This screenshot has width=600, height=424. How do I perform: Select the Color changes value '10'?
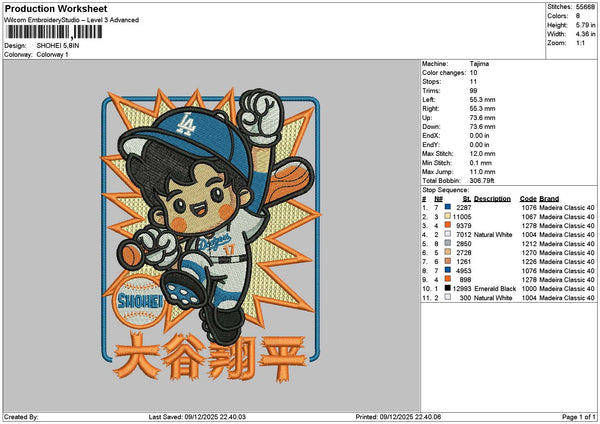473,73
